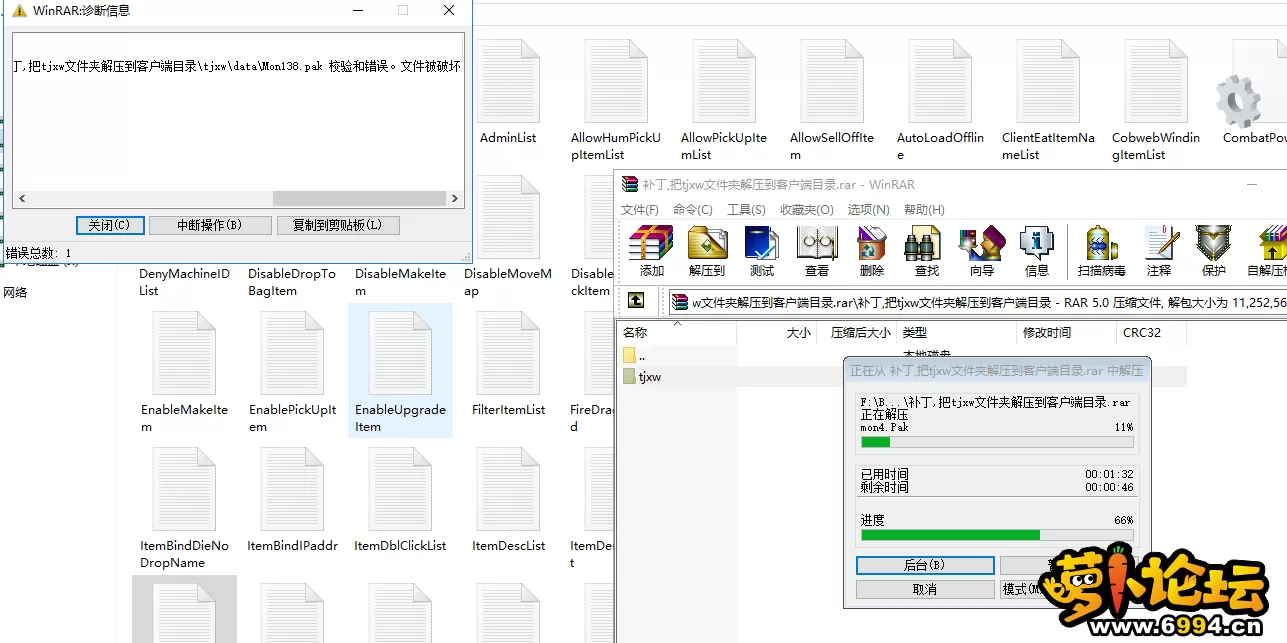Sort by the 名称 column header
The height and width of the screenshot is (643, 1287).
tap(678, 332)
